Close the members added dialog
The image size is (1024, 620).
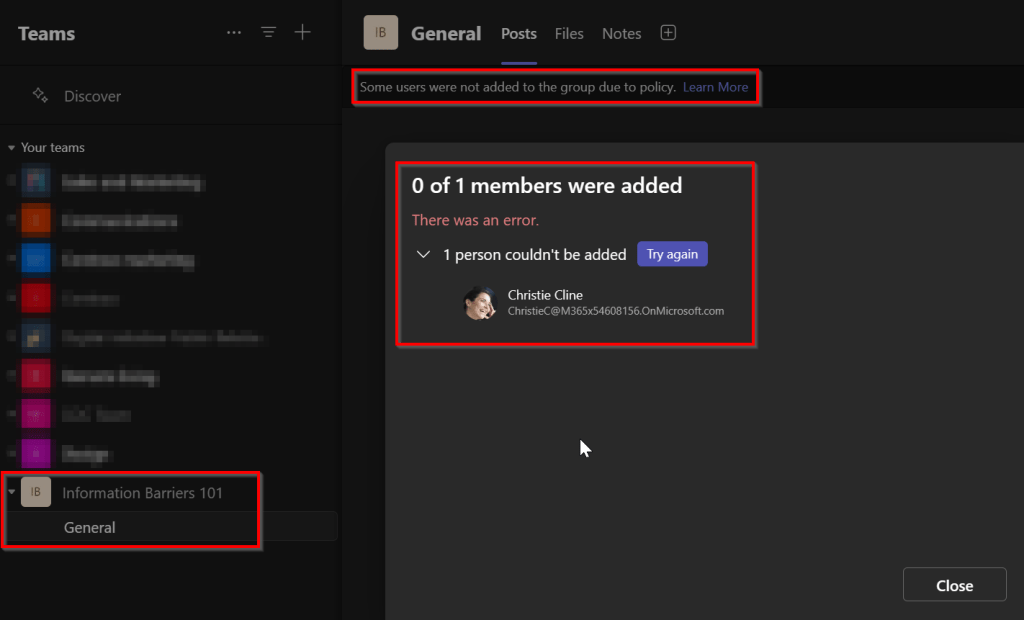954,586
